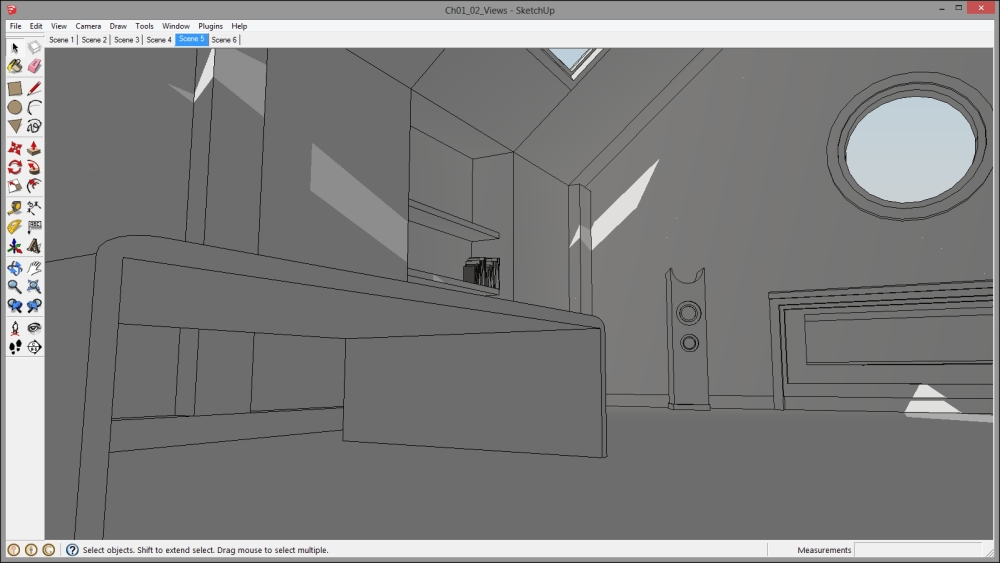
Task: Click the books on the shelf in the model
Action: (x=482, y=272)
